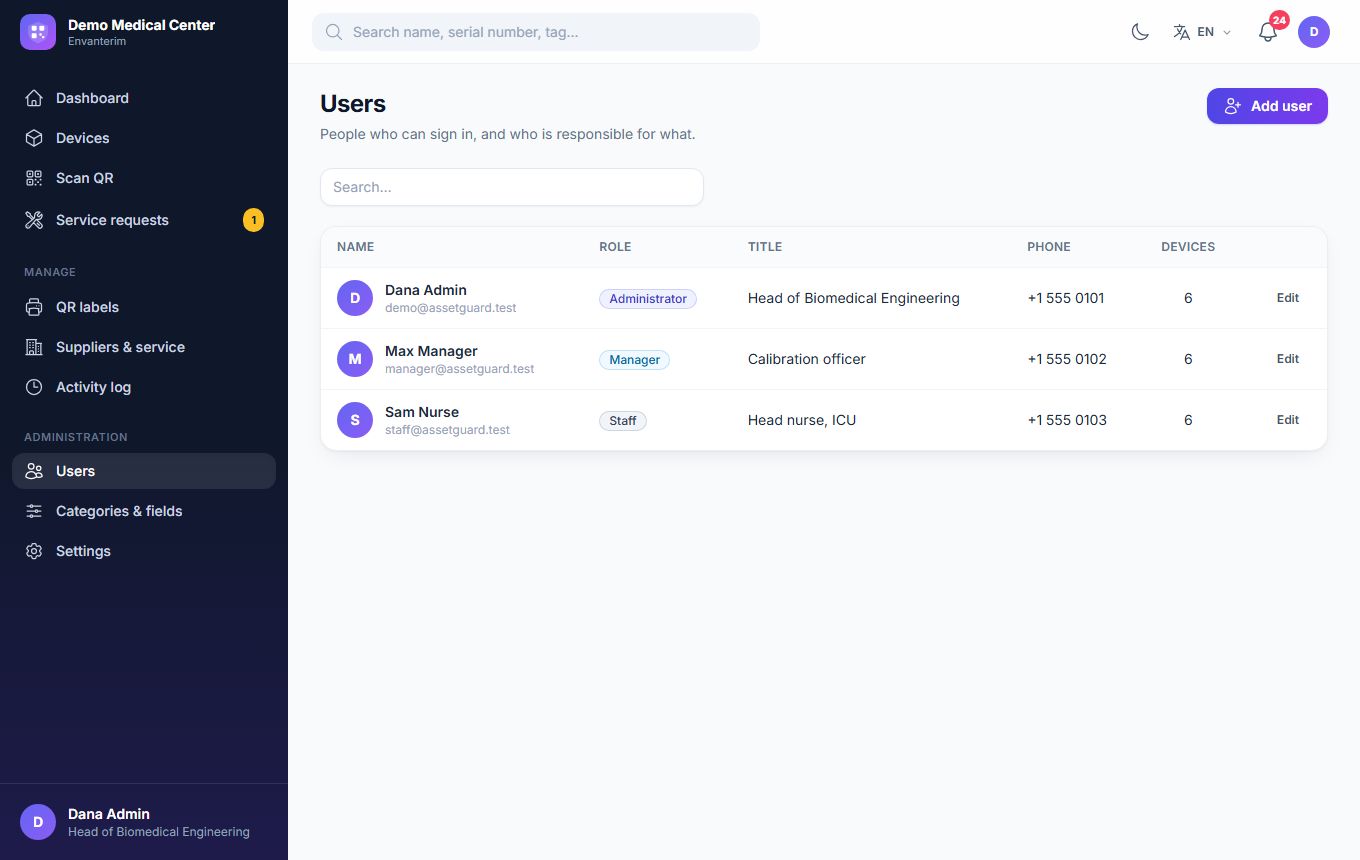Viewport: 1360px width, 860px height.
Task: Click the Add user button
Action: (x=1267, y=106)
